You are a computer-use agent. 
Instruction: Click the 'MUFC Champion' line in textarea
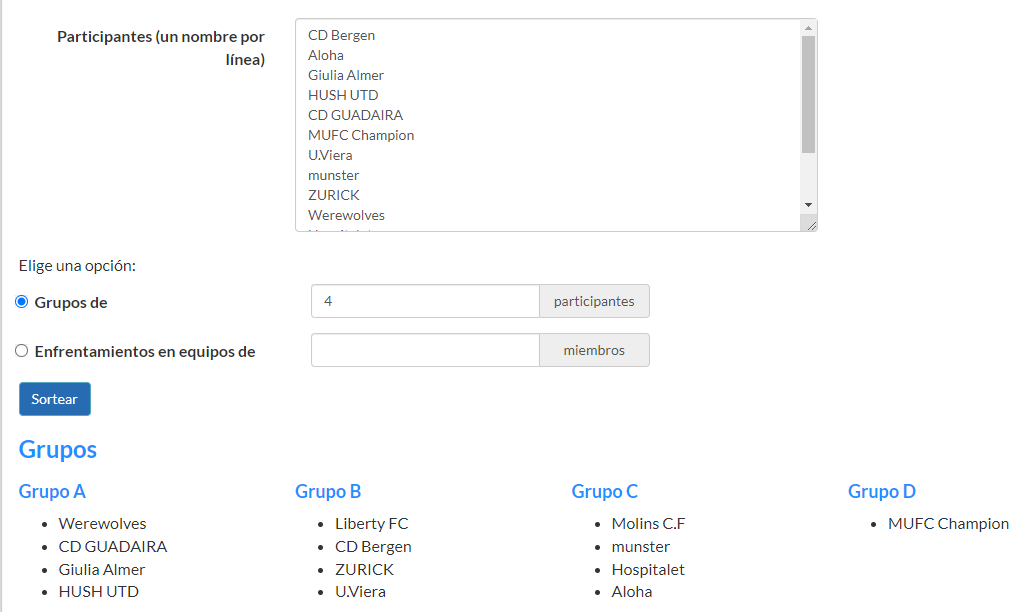361,135
